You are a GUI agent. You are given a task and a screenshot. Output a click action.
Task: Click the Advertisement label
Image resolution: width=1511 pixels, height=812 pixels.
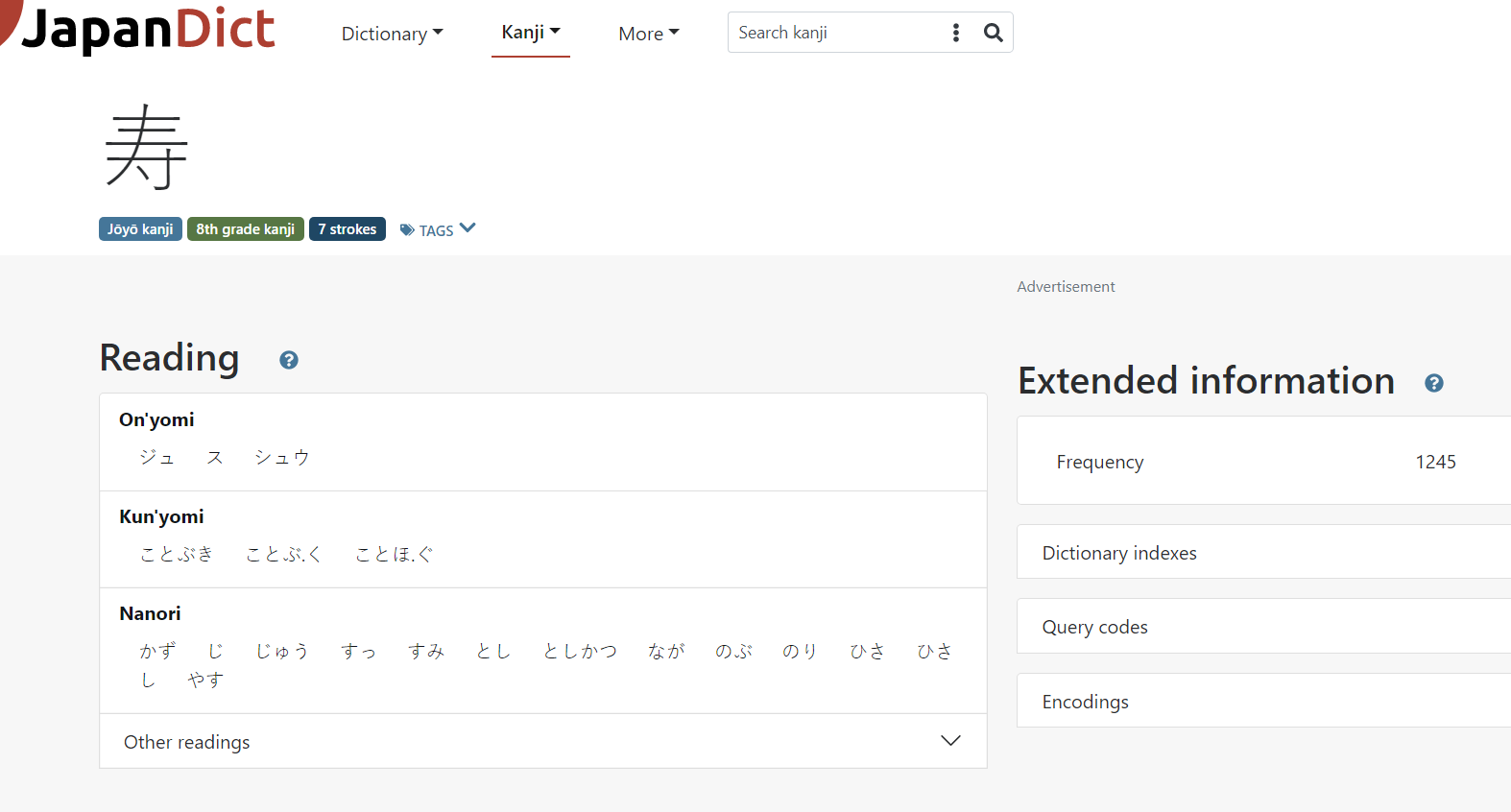(x=1066, y=286)
